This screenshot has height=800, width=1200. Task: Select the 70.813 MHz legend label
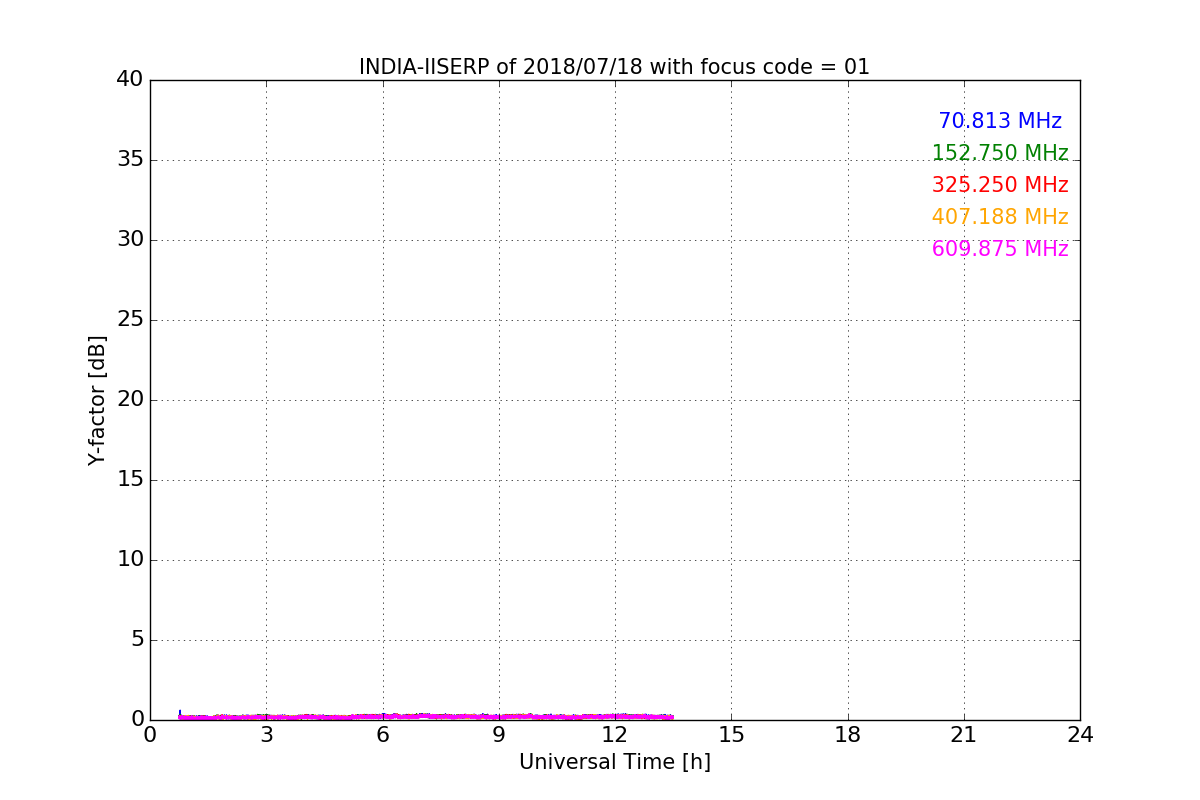tap(1000, 121)
